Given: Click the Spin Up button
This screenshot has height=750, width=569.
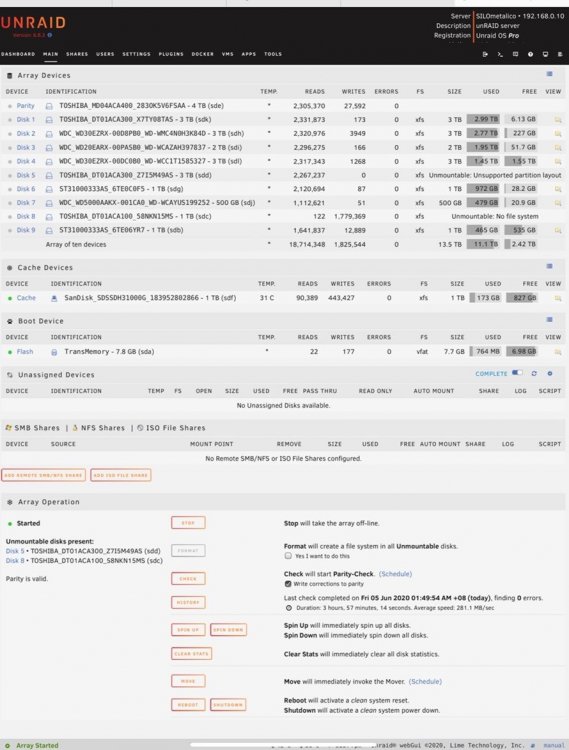Looking at the screenshot, I should 188,630.
